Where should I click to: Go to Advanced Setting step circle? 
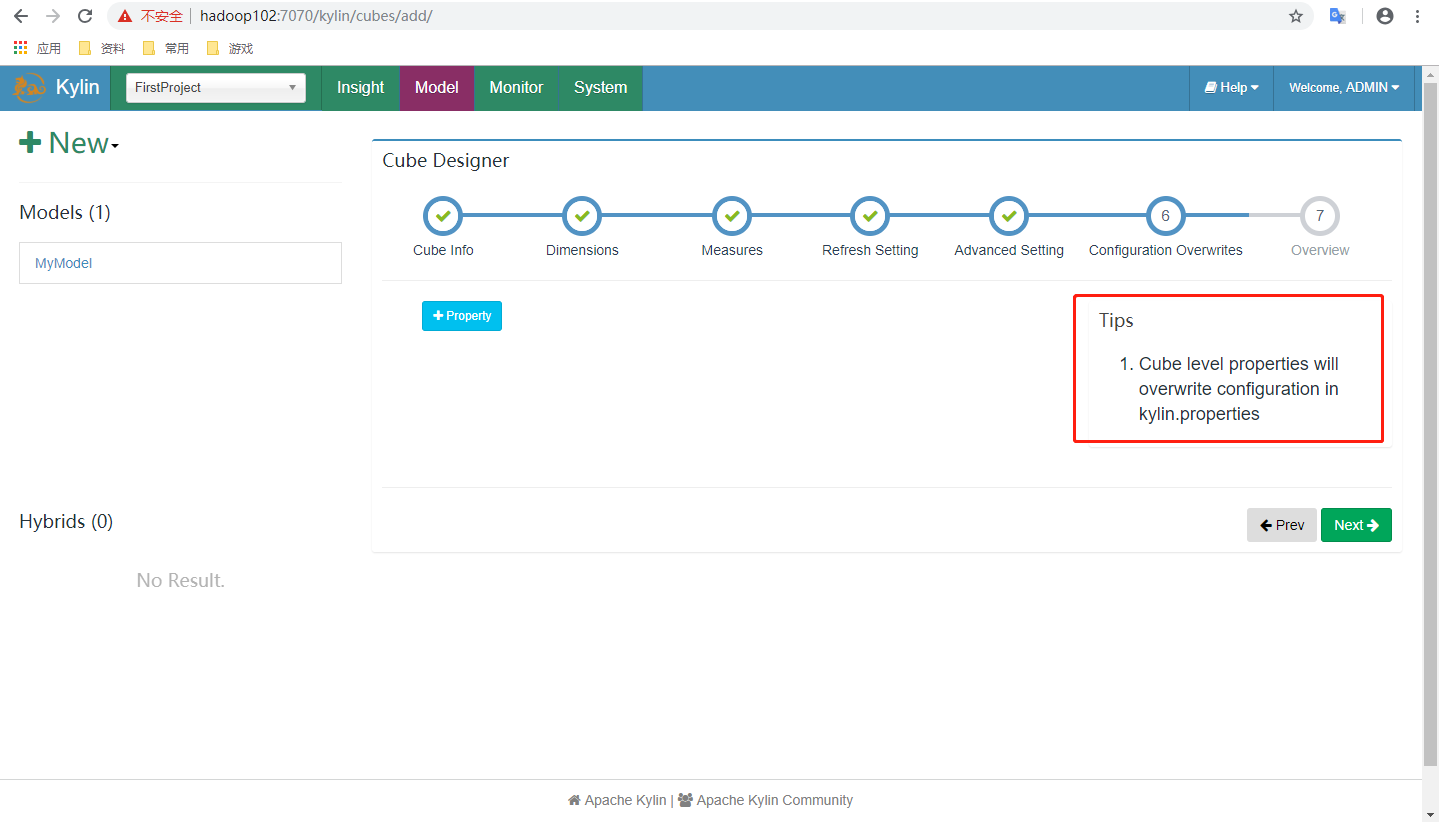(1009, 216)
